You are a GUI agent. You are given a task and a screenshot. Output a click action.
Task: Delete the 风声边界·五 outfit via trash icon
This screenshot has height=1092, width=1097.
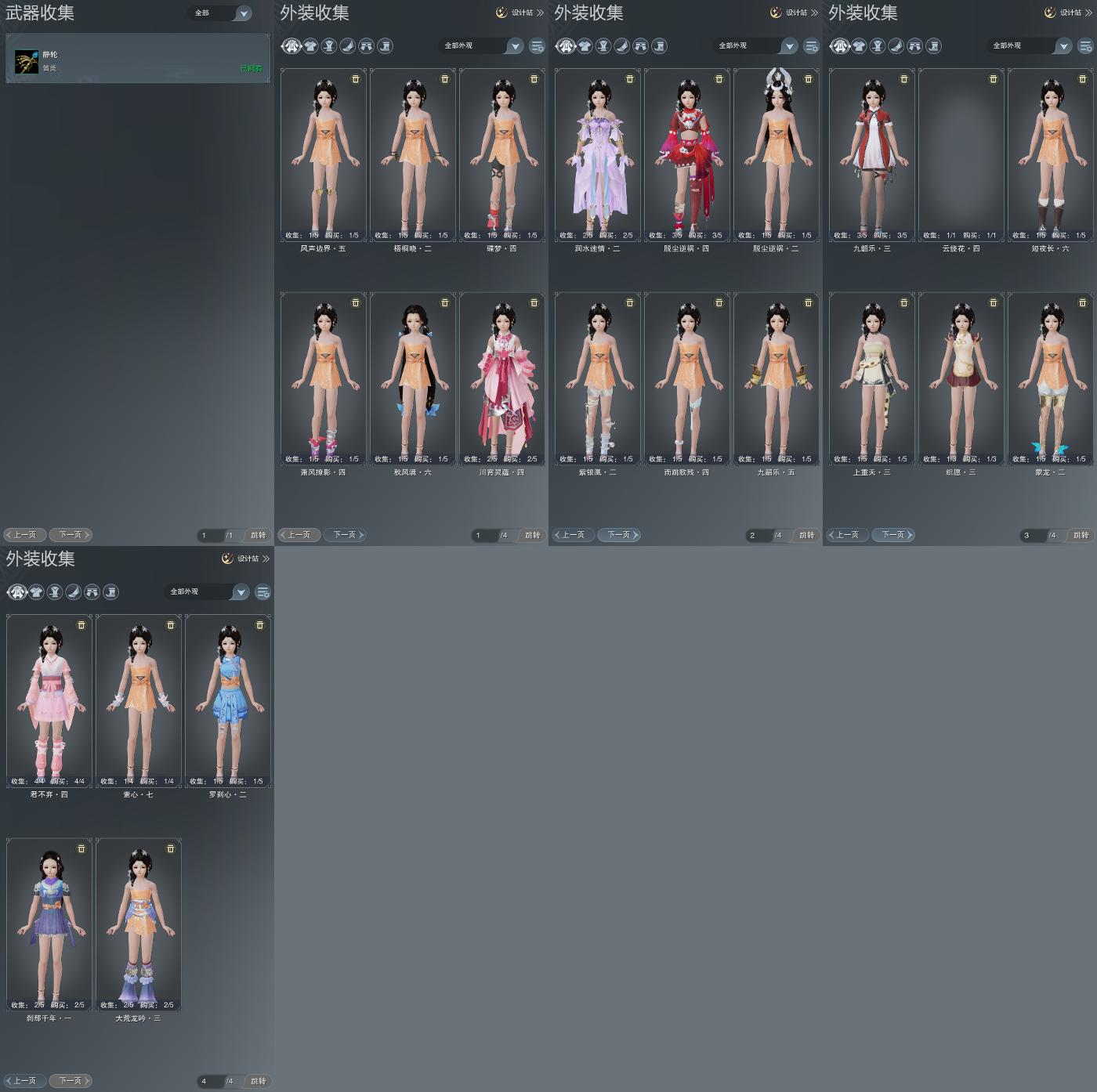[x=356, y=79]
